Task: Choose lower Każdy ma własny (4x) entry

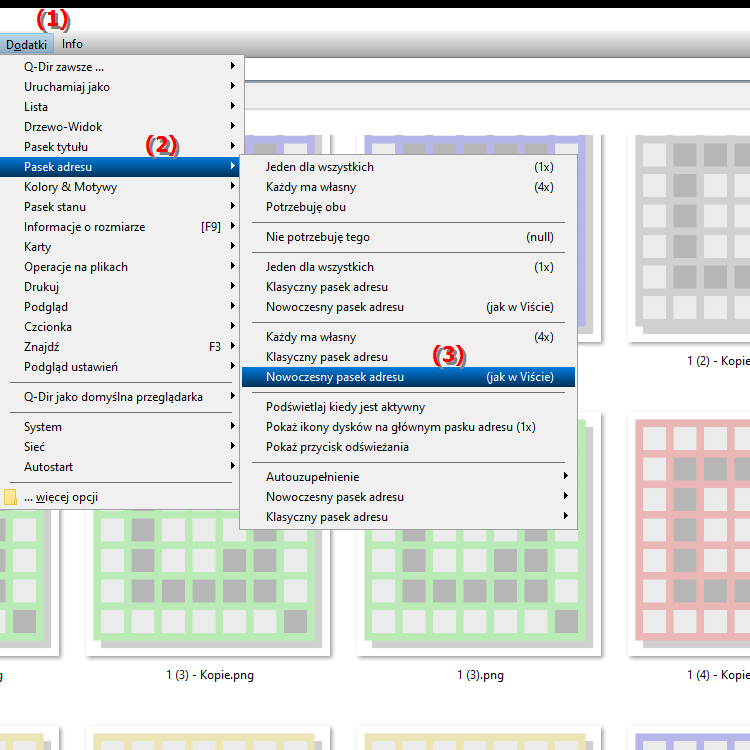Action: pos(408,337)
